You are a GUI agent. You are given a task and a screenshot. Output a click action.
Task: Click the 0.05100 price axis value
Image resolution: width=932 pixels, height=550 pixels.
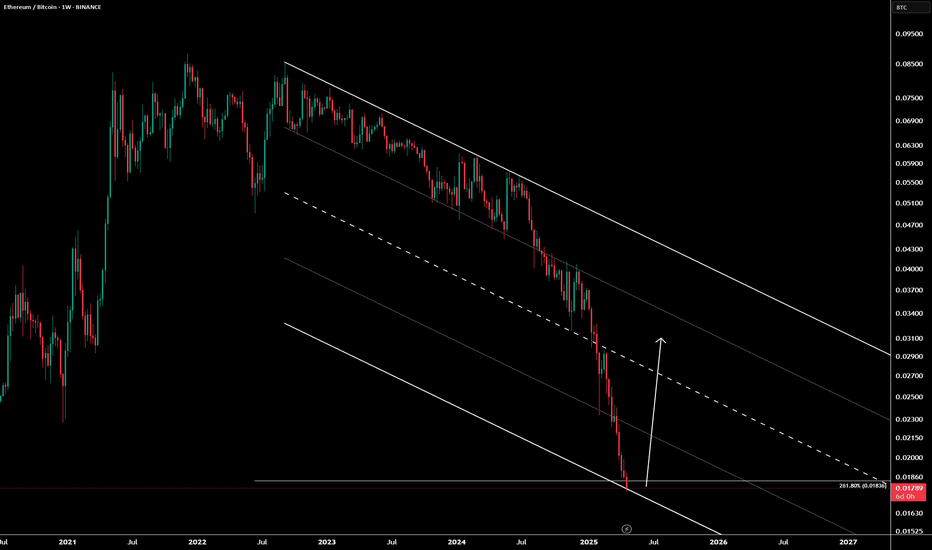point(909,203)
